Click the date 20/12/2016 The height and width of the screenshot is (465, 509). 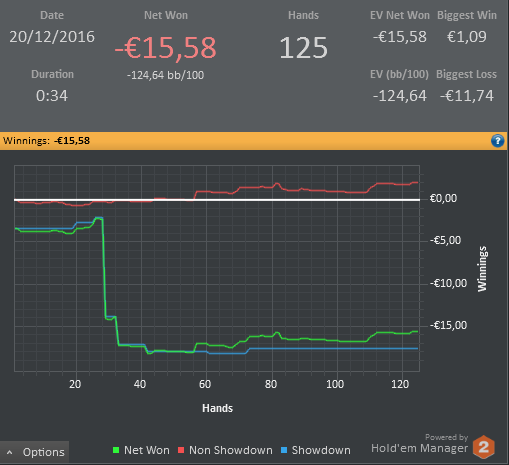pyautogui.click(x=52, y=37)
